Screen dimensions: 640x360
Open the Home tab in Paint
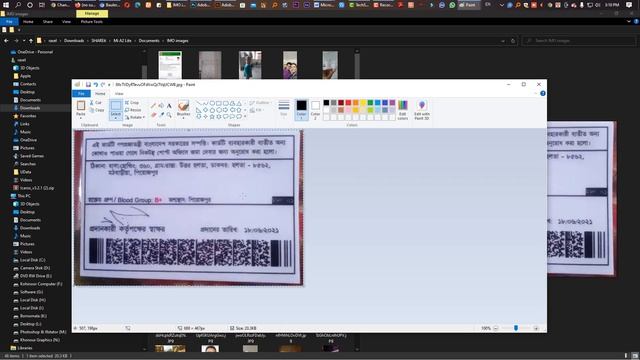(100, 94)
